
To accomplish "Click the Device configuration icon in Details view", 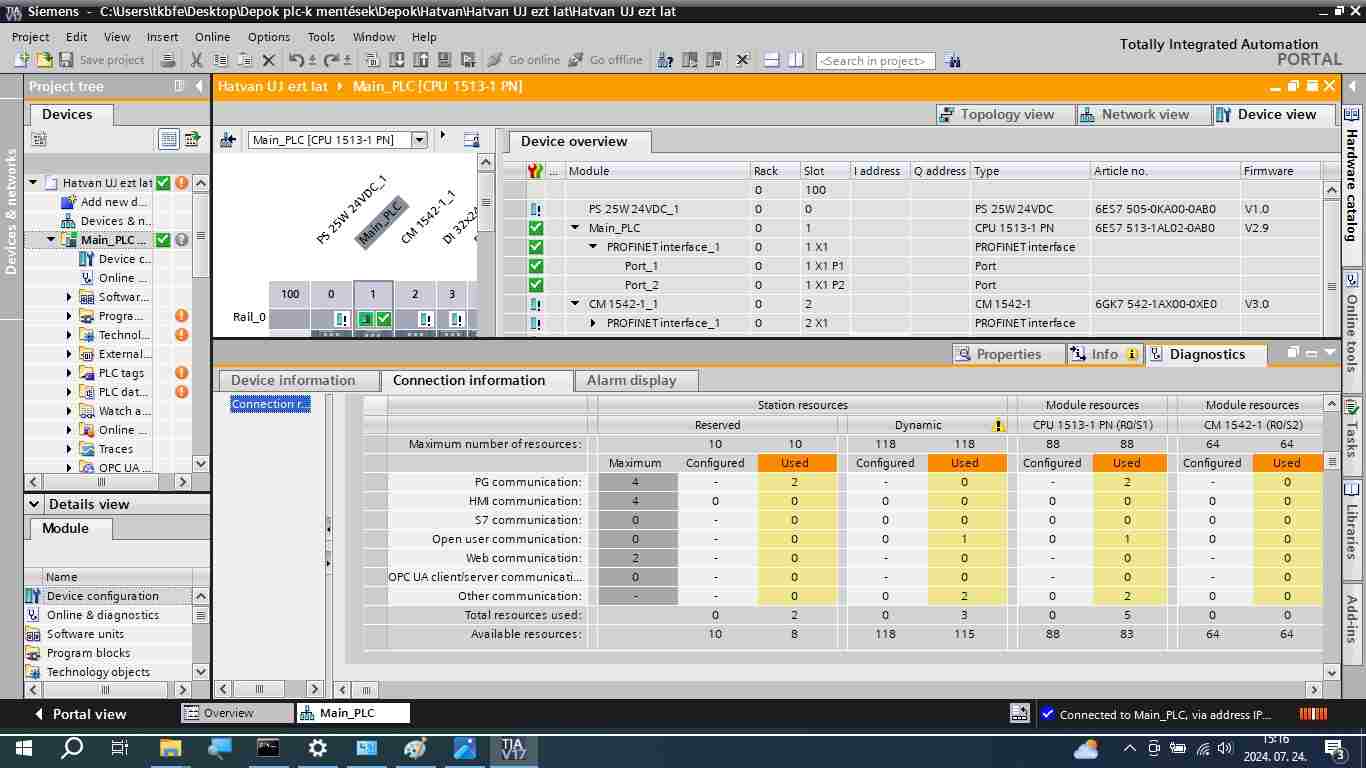I will pos(33,596).
